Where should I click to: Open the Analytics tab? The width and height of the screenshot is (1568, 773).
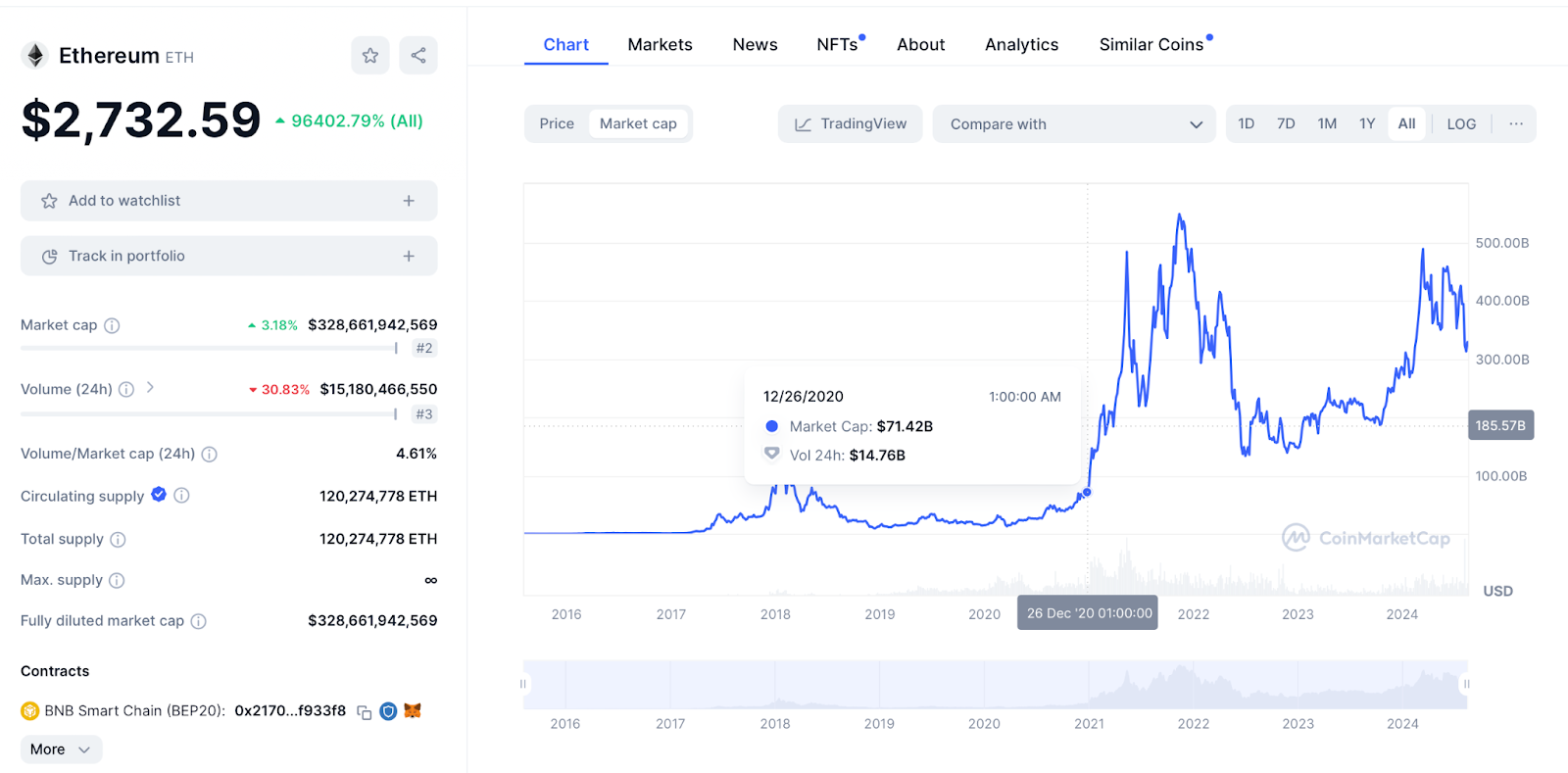click(1021, 45)
